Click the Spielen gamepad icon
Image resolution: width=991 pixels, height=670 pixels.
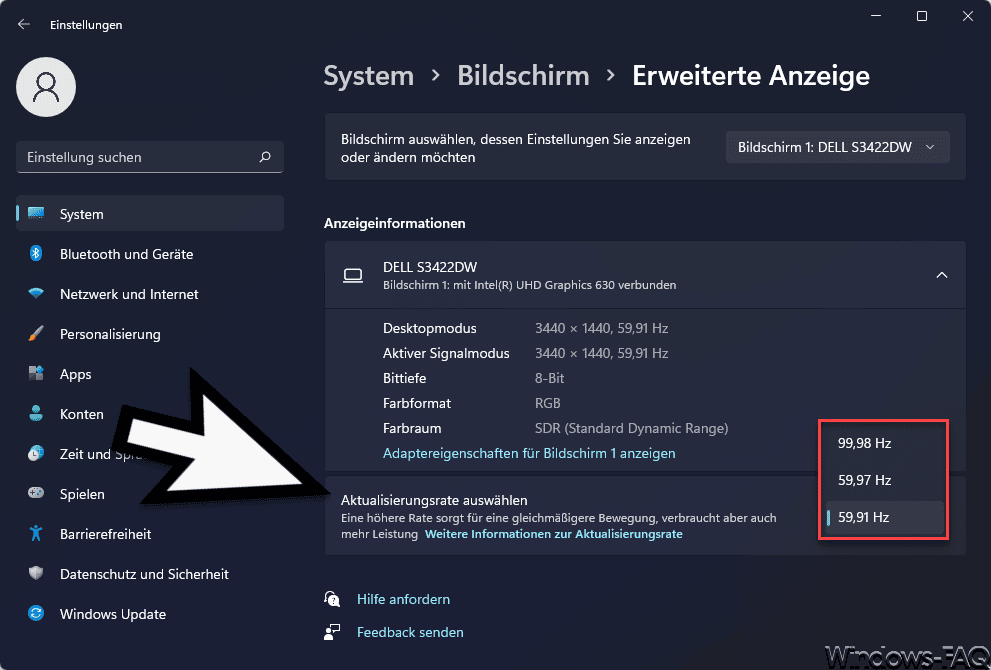[x=36, y=493]
